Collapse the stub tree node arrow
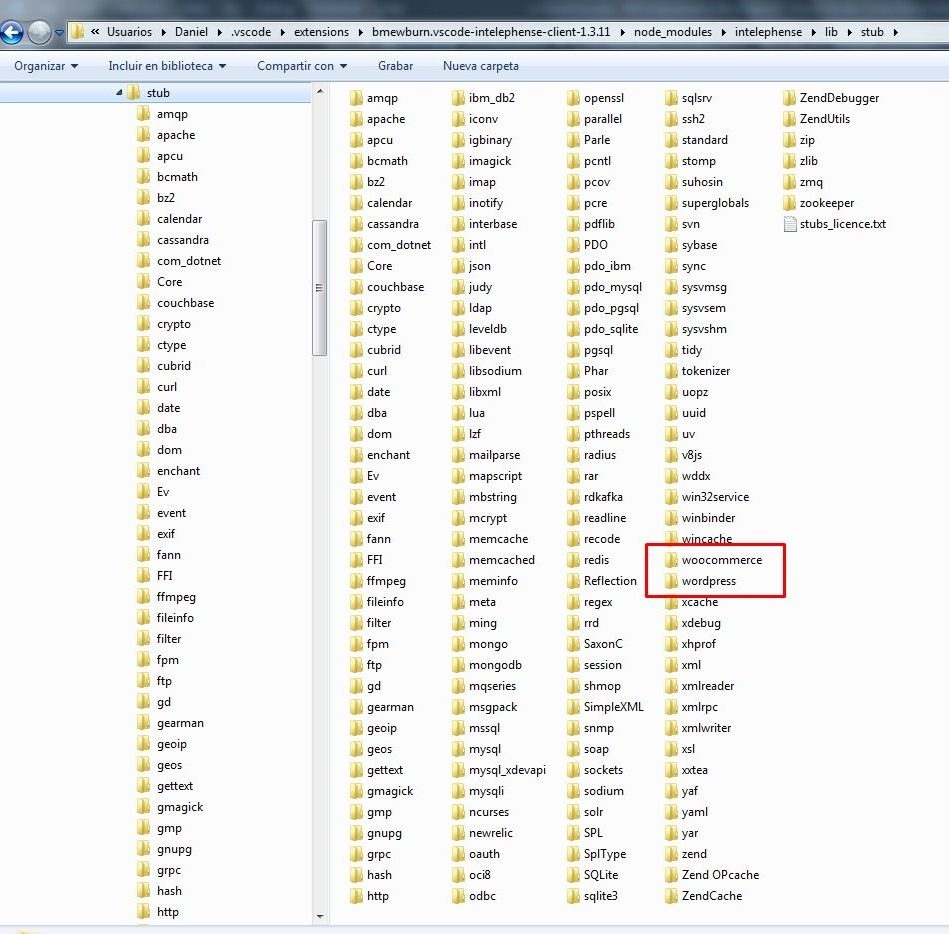This screenshot has width=949, height=934. [x=119, y=93]
